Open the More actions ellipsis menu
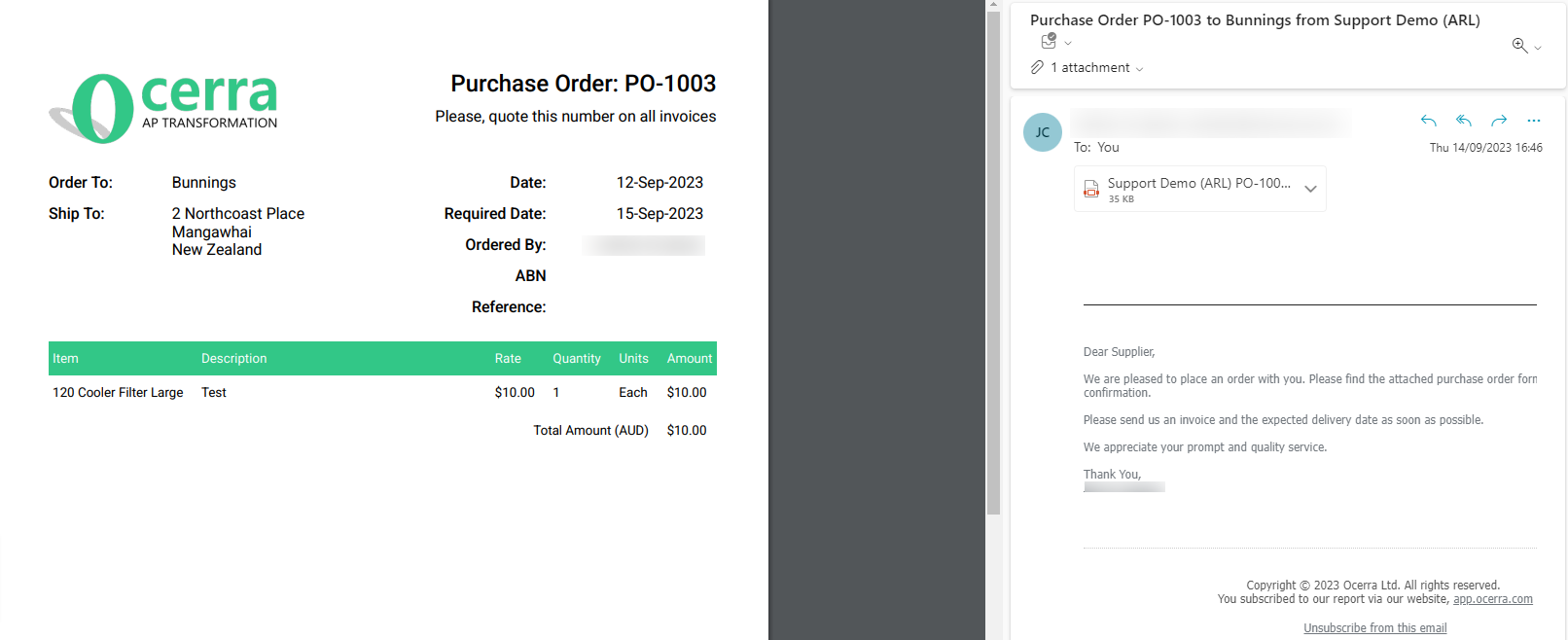The width and height of the screenshot is (1568, 640). pos(1534,121)
